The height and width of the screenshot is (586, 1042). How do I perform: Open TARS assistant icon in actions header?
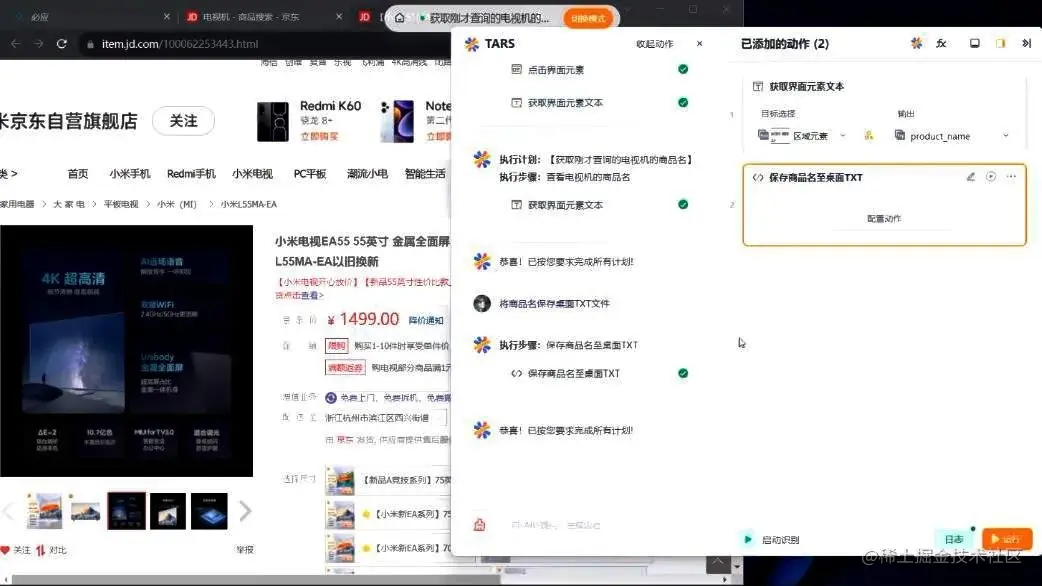point(916,43)
